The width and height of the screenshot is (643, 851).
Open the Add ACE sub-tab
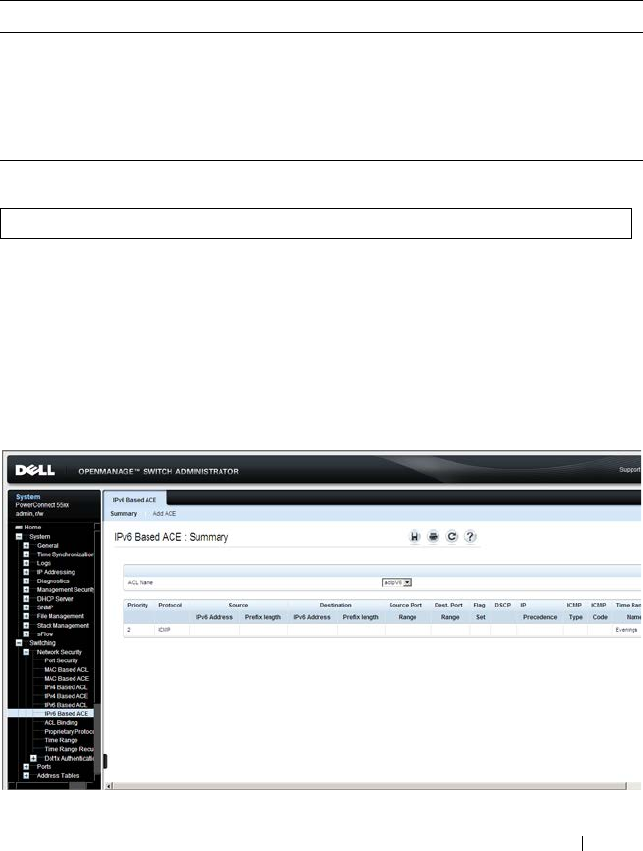[x=164, y=513]
